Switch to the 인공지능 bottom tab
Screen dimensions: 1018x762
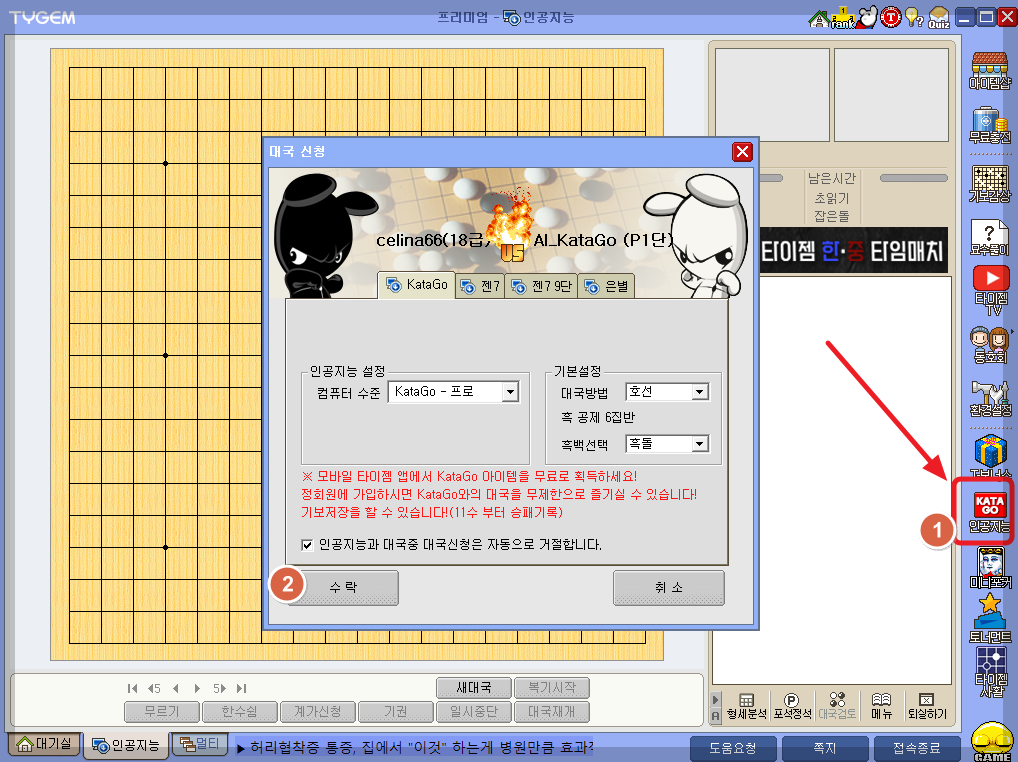pyautogui.click(x=126, y=745)
